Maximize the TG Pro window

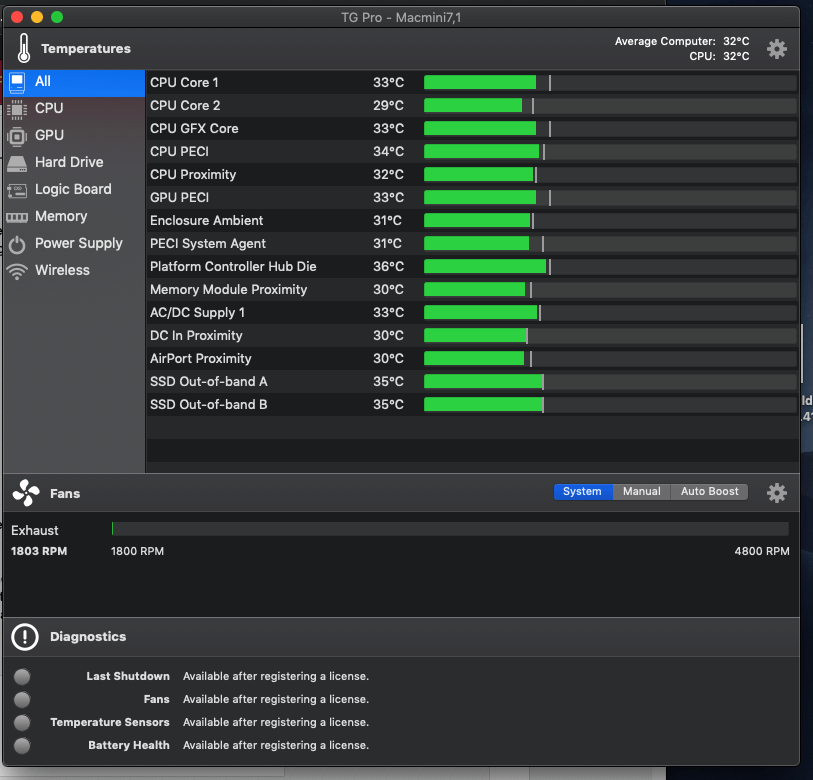57,17
